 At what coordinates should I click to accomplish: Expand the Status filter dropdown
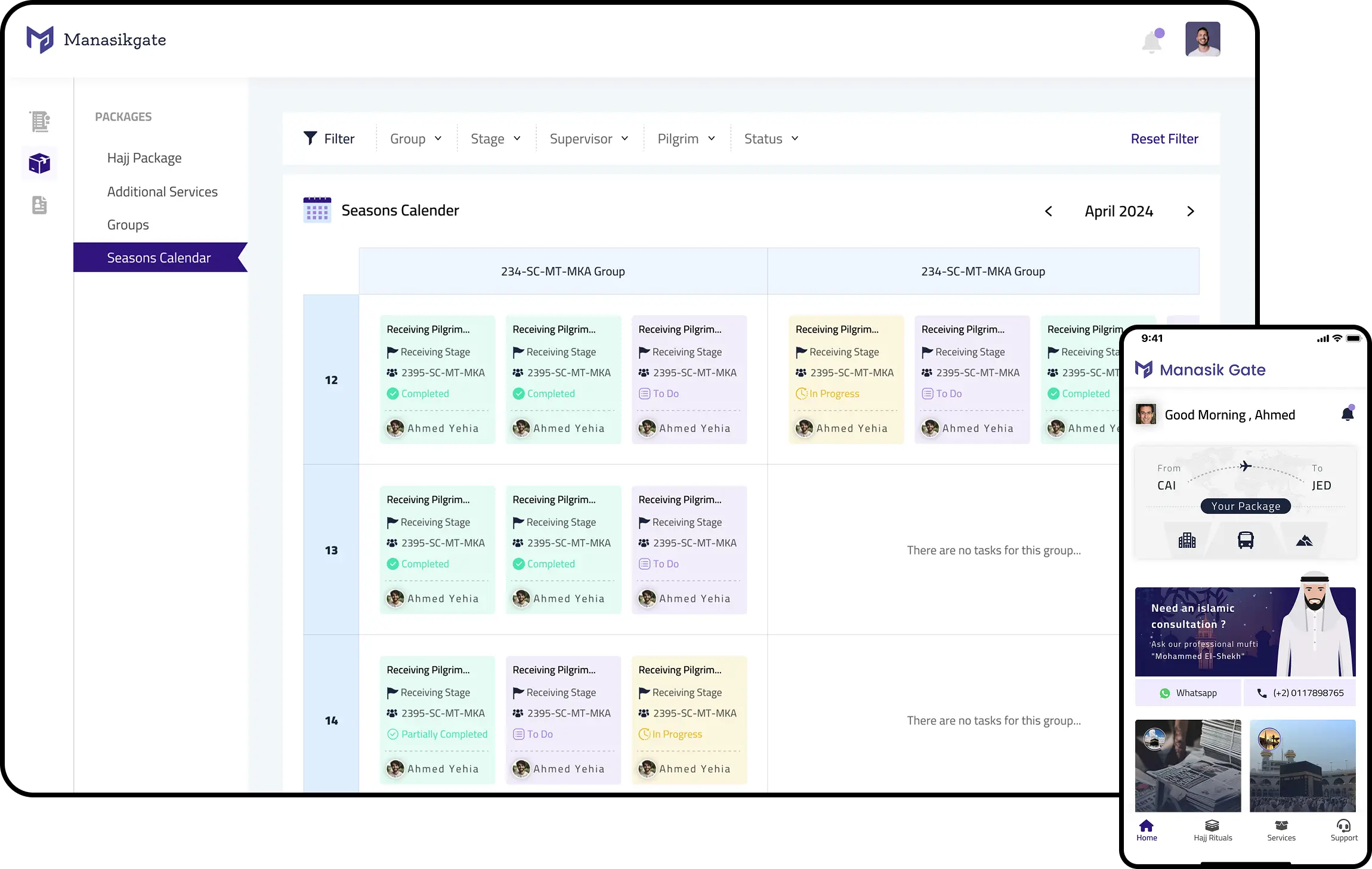point(771,139)
